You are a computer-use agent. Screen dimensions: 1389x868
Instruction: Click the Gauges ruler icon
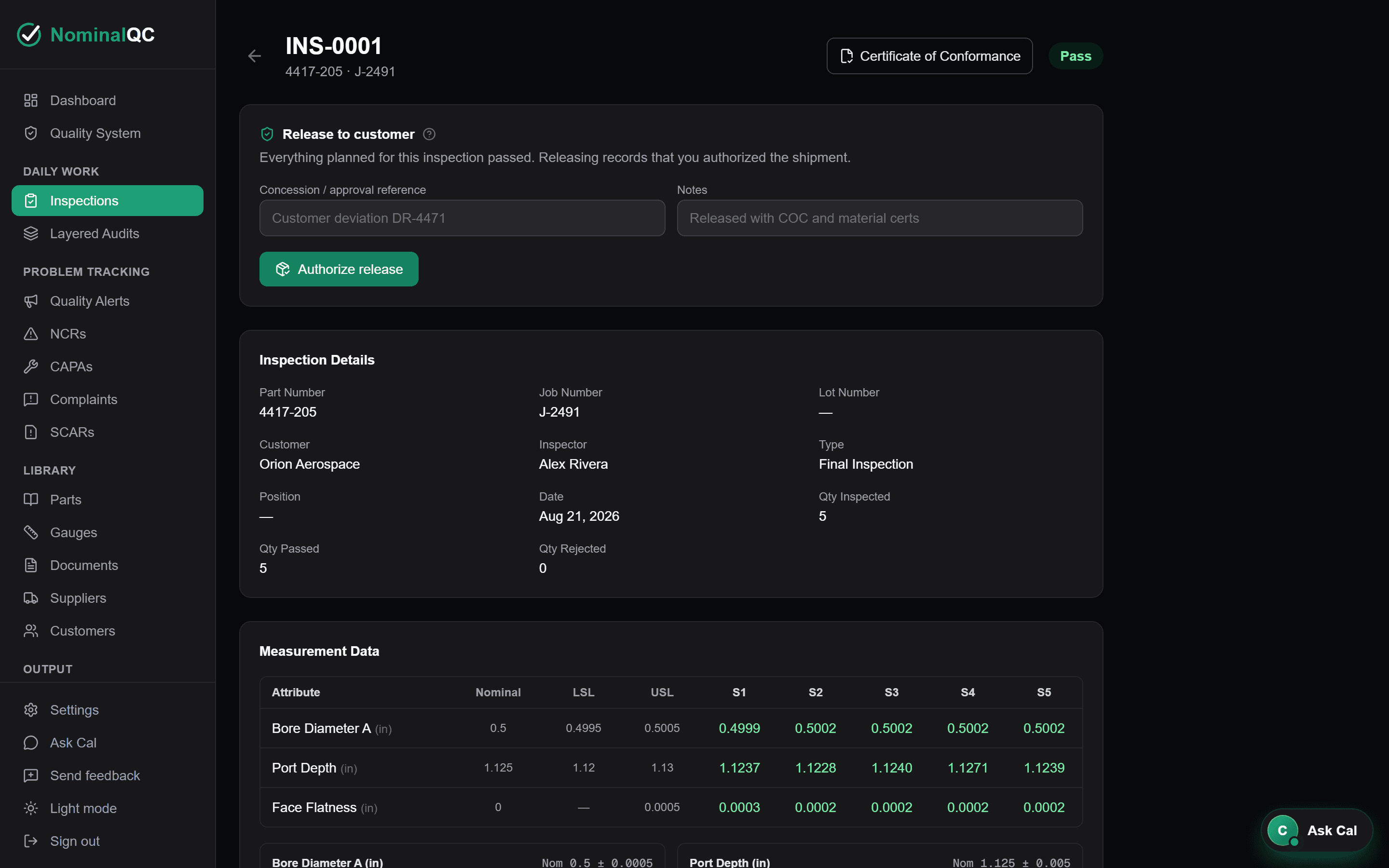(x=31, y=532)
